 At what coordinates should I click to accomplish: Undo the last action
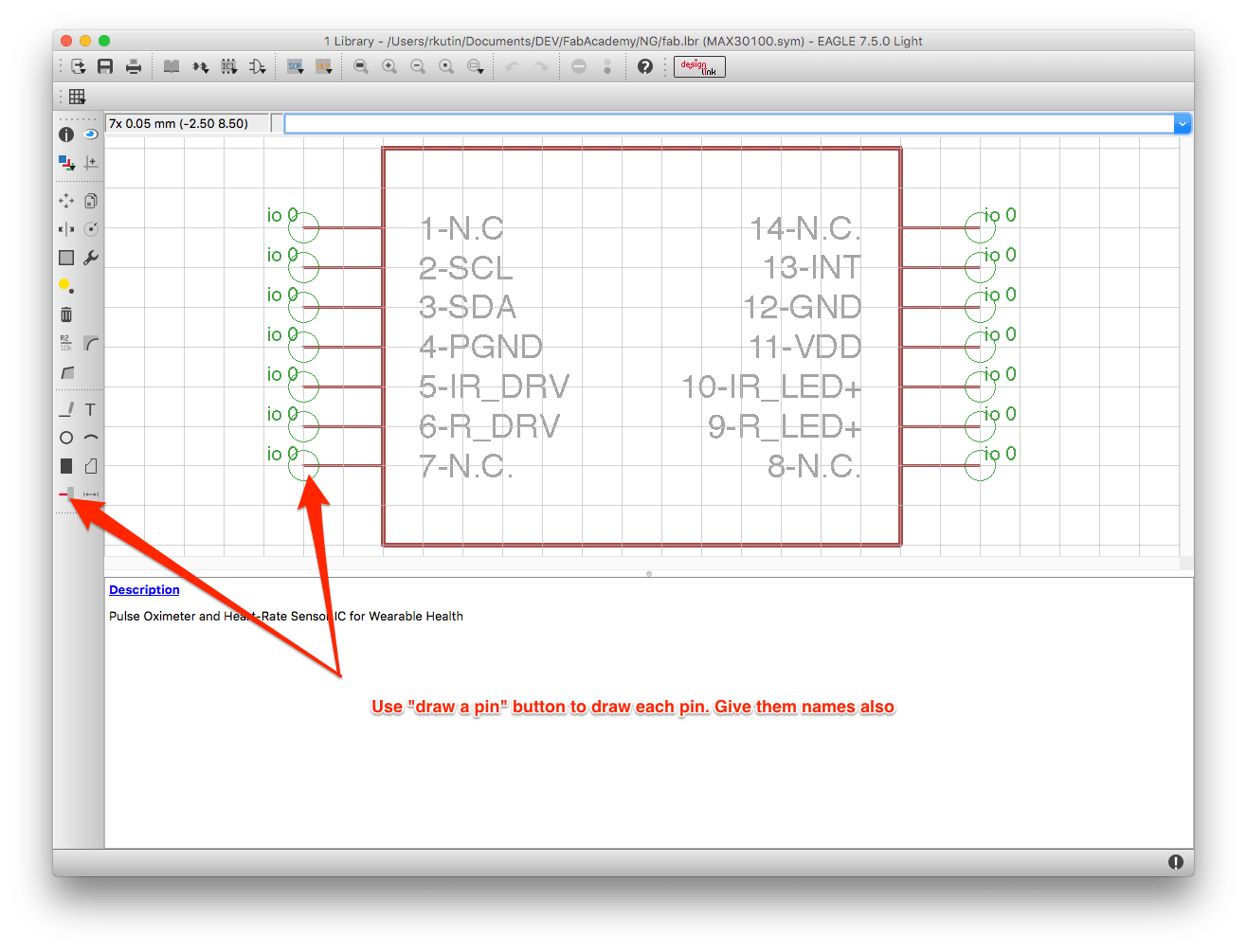point(513,66)
